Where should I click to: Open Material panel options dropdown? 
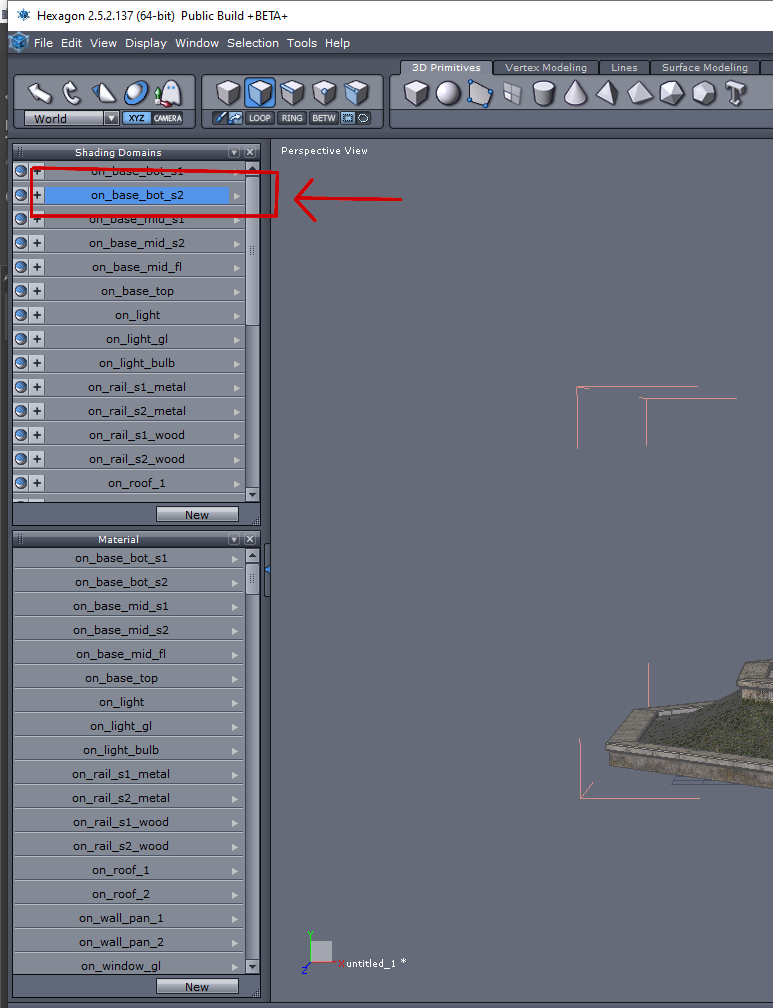pyautogui.click(x=234, y=539)
